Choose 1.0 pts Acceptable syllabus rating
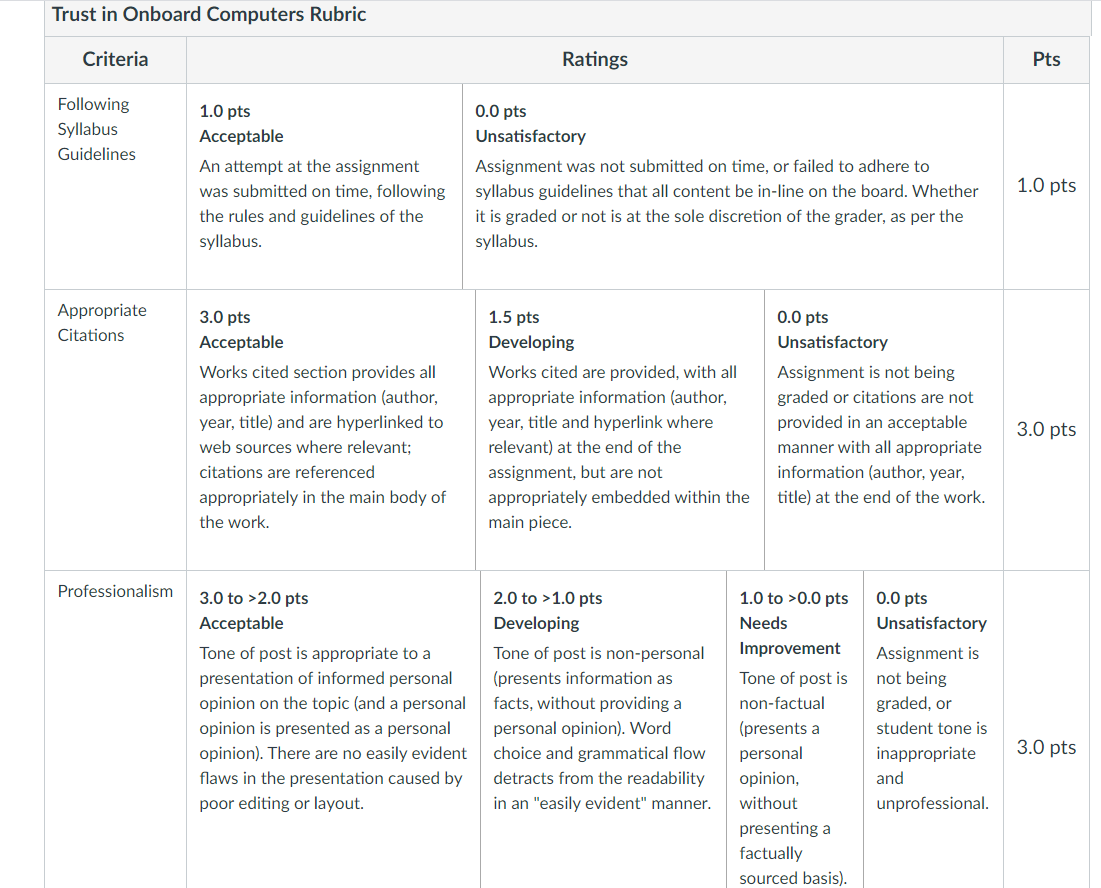Viewport: 1101px width, 888px height. 324,186
